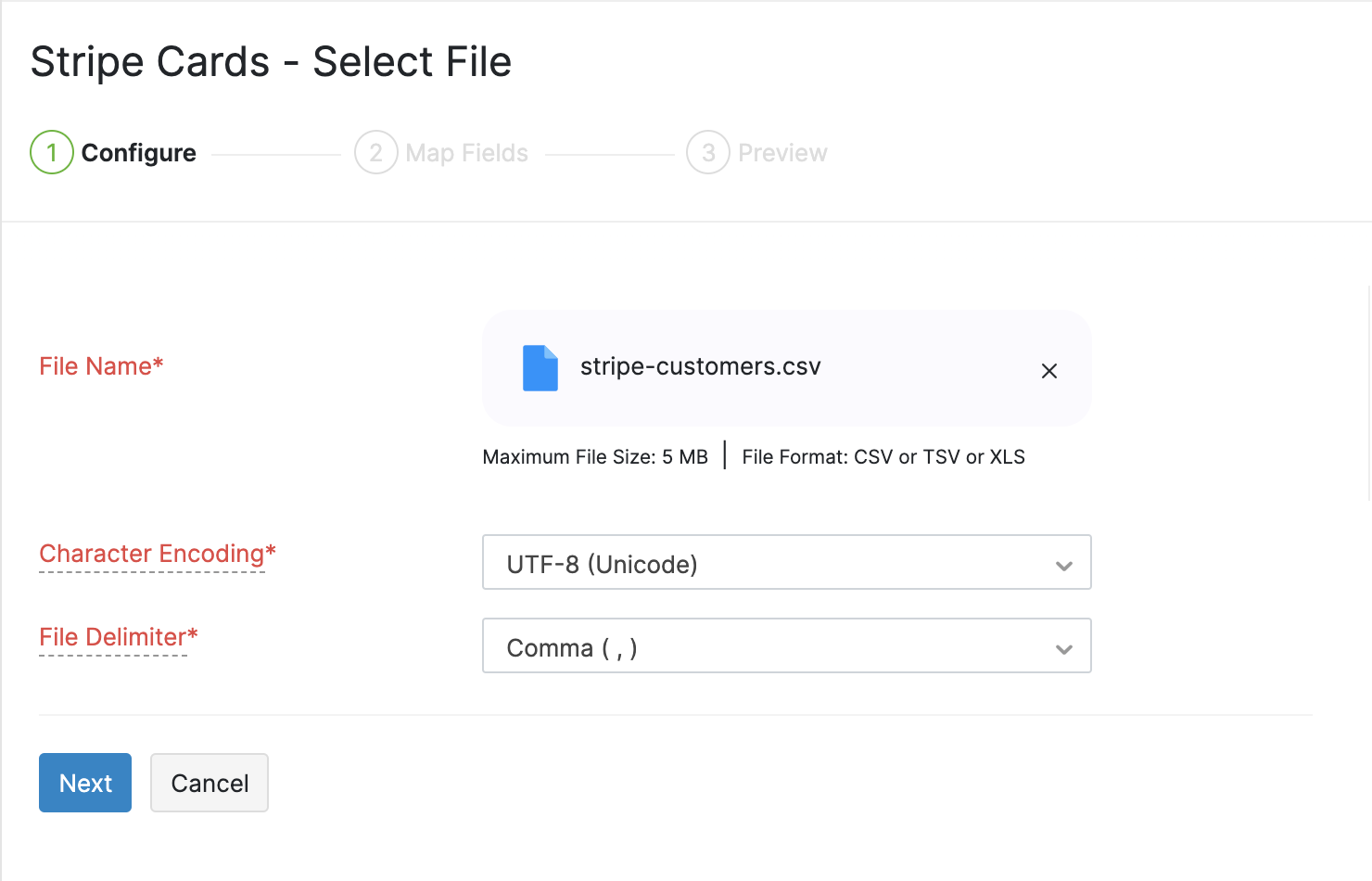Expand the UTF-8 (Unicode) selection list

pyautogui.click(x=786, y=562)
